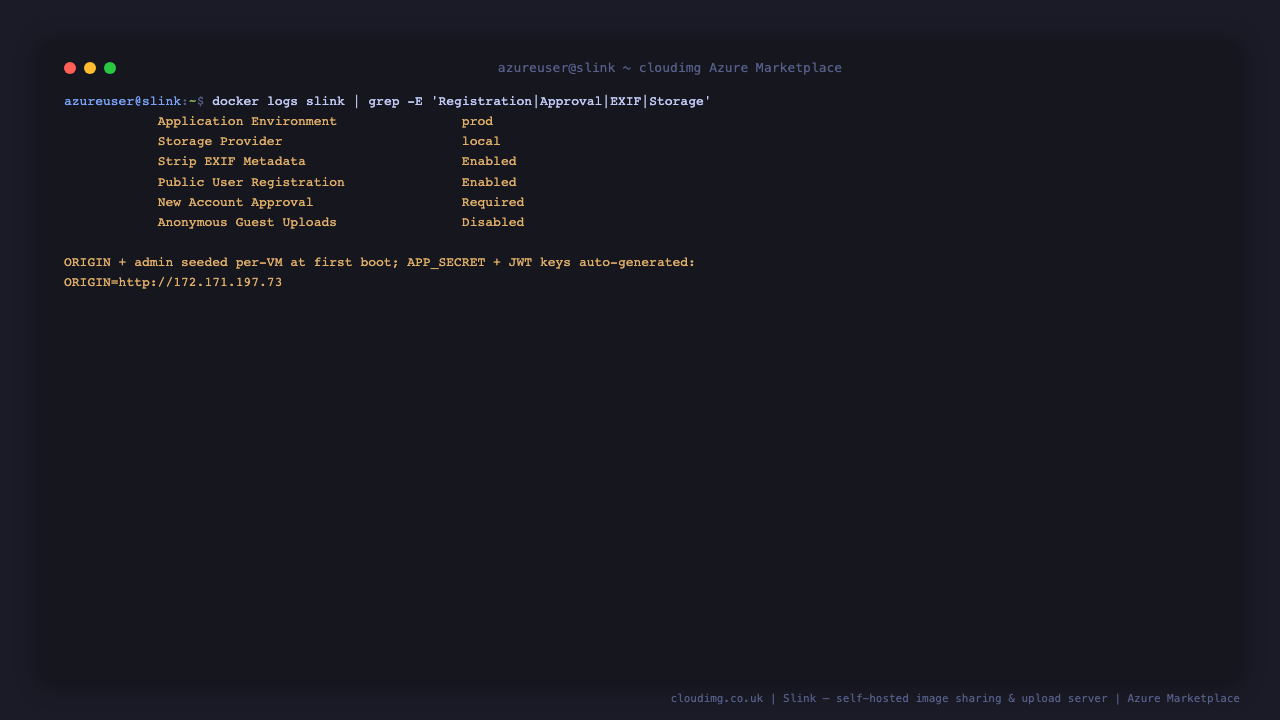Click the 'New Account Approval' label

pyautogui.click(x=235, y=202)
